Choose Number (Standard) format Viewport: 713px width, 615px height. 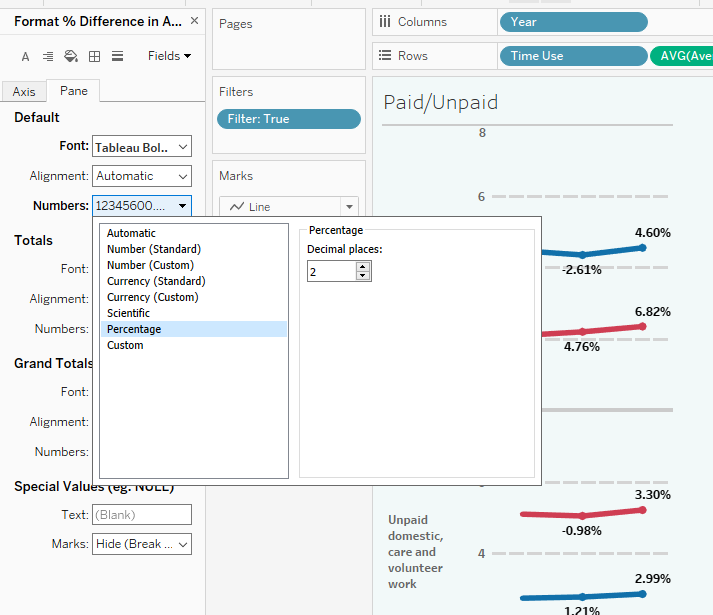[x=194, y=249]
